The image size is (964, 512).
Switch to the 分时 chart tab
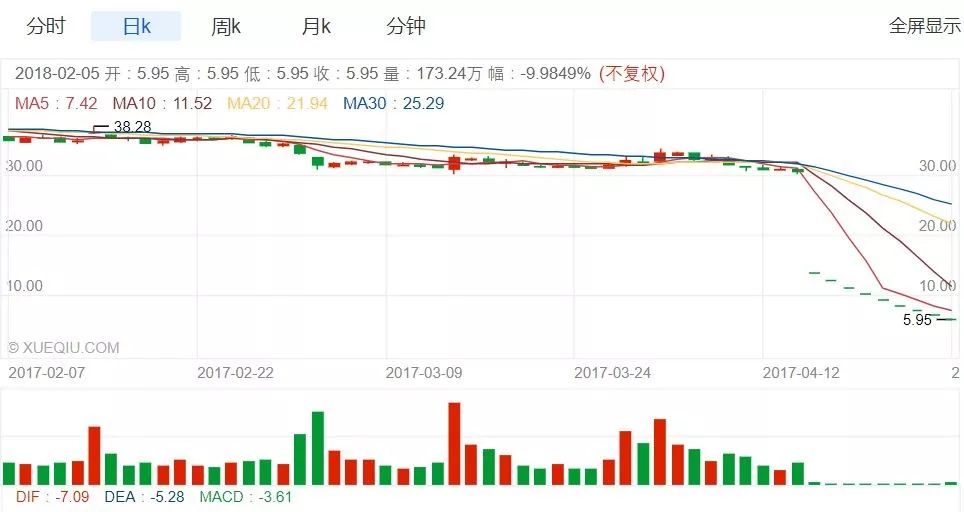(x=45, y=26)
